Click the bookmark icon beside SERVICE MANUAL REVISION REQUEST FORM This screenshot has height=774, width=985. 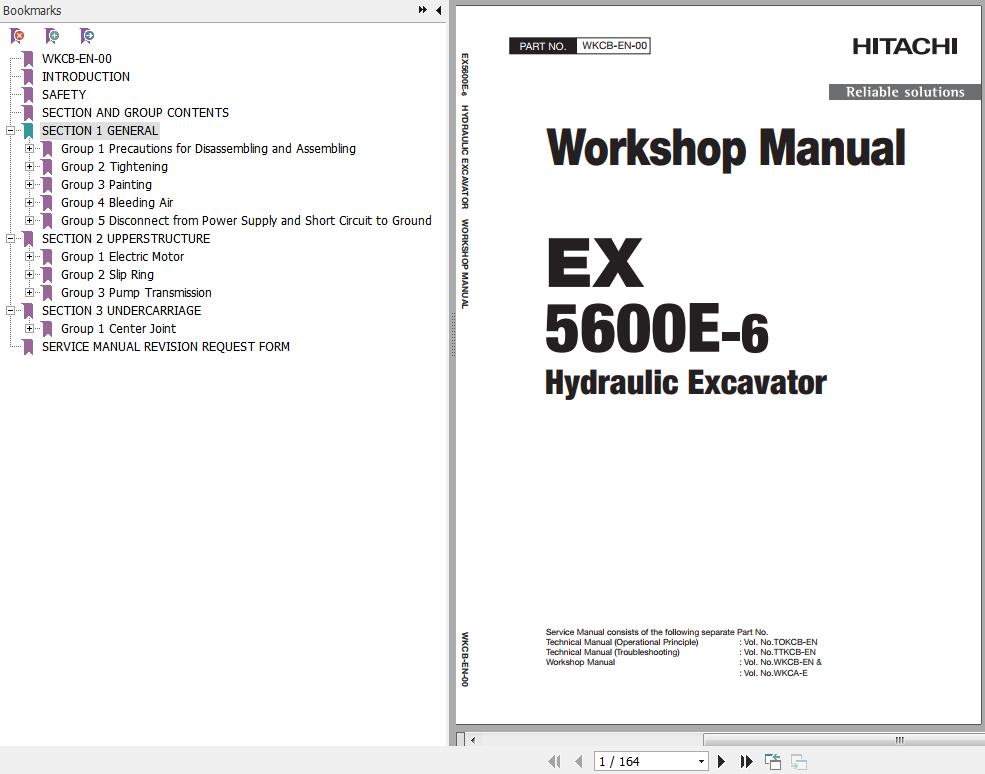pyautogui.click(x=28, y=347)
